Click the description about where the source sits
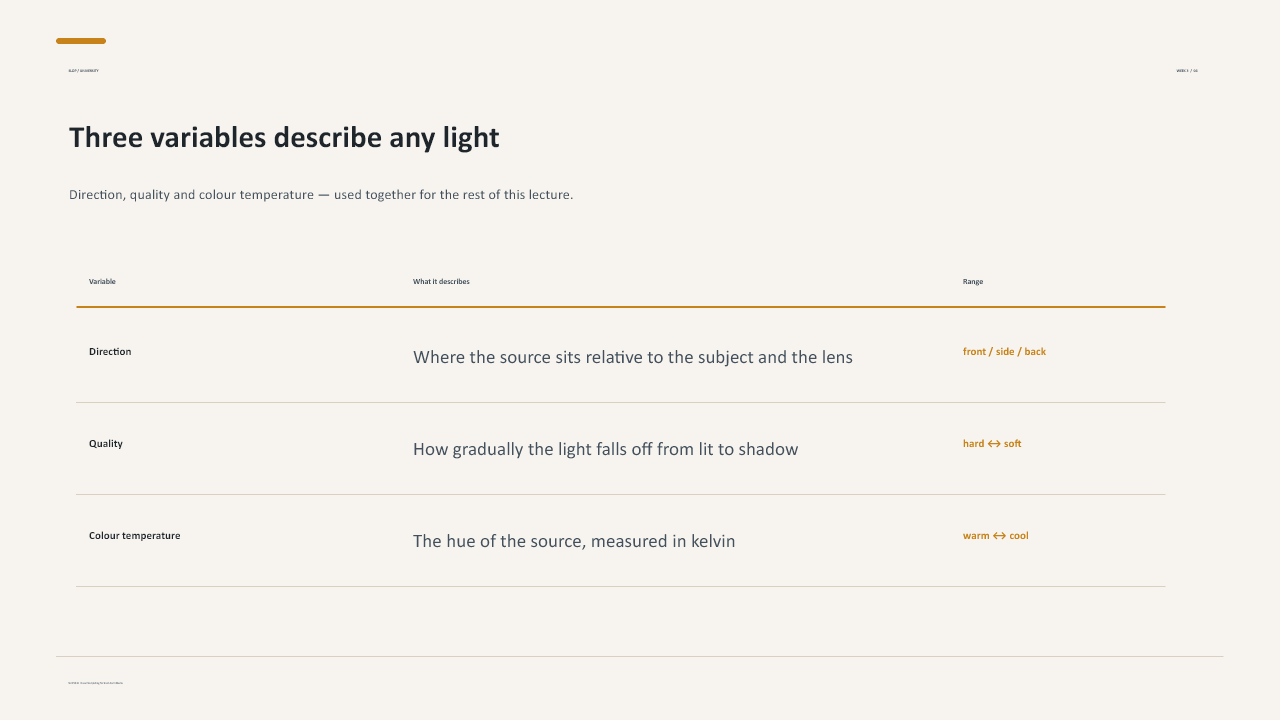 633,357
